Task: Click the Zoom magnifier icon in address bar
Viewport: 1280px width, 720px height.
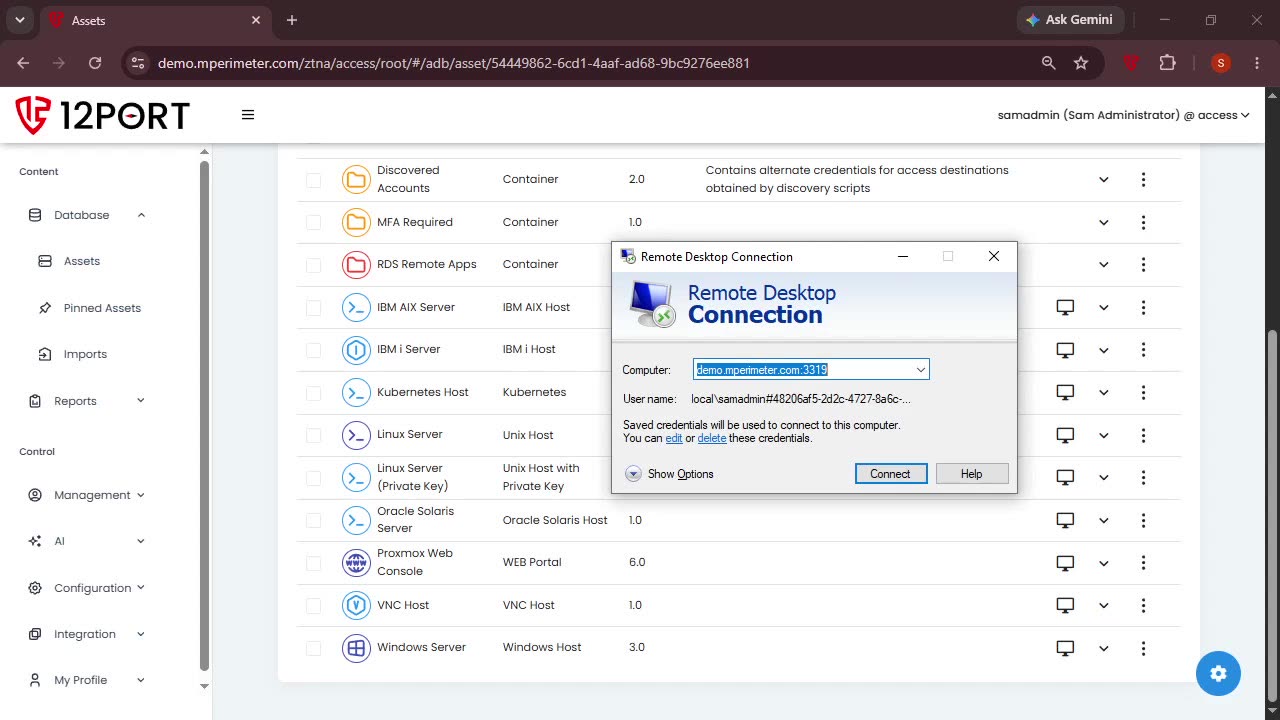Action: [1048, 63]
